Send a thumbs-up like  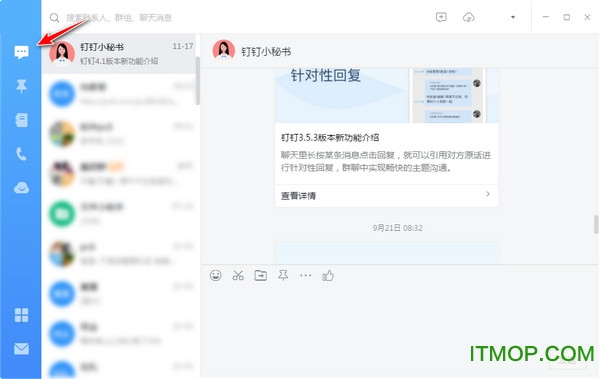point(328,275)
